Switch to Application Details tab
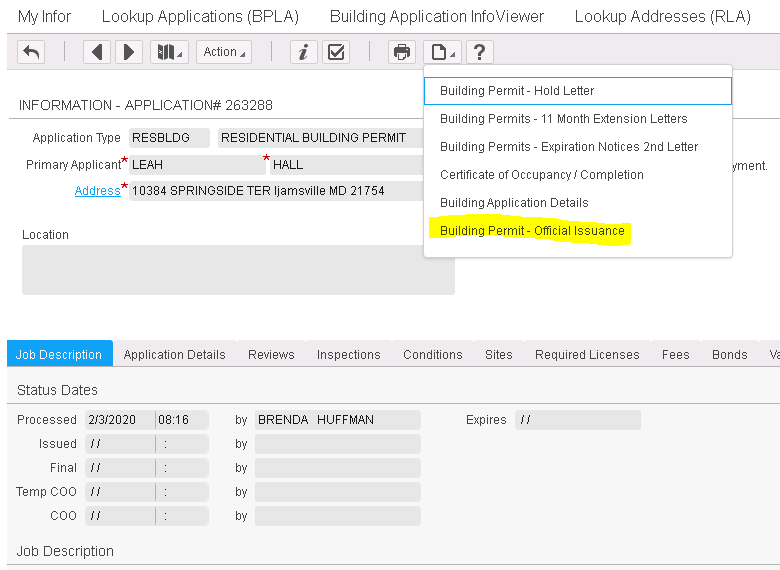The image size is (780, 570). tap(175, 354)
